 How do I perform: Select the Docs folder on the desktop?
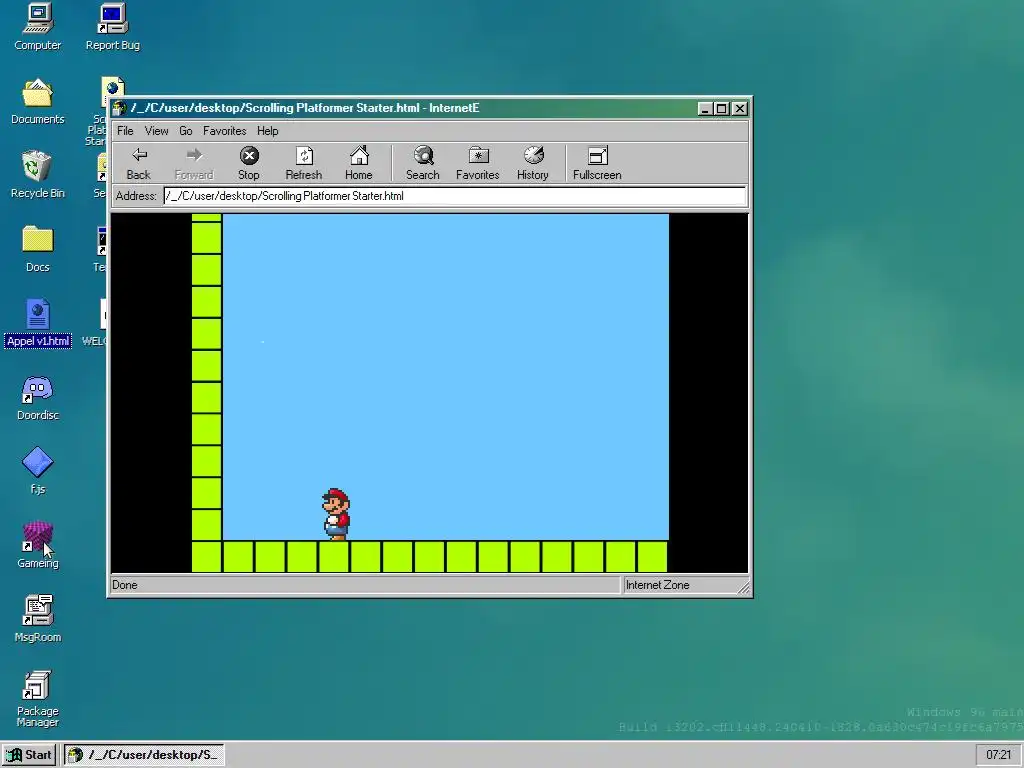point(37,249)
